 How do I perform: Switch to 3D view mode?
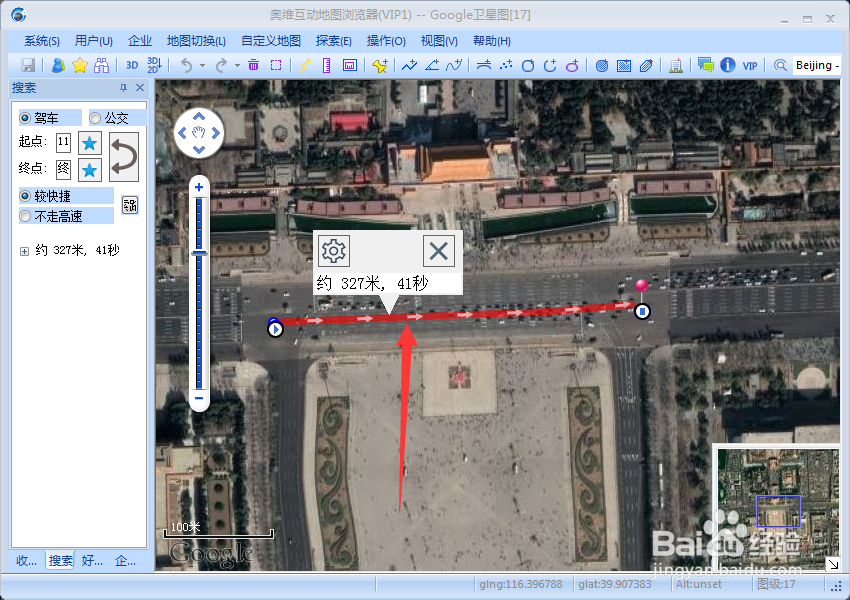pos(132,66)
